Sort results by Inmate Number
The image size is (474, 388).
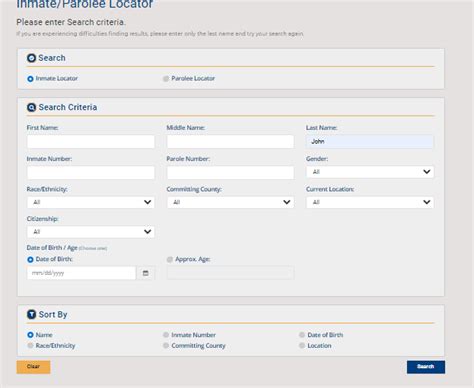(x=166, y=335)
